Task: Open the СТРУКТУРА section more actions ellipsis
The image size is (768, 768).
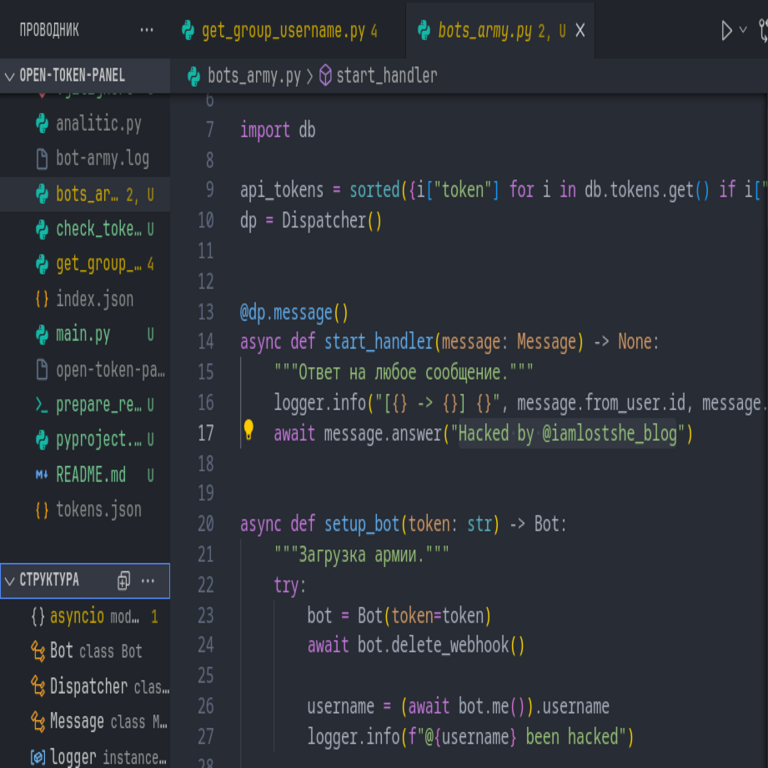Action: coord(148,580)
